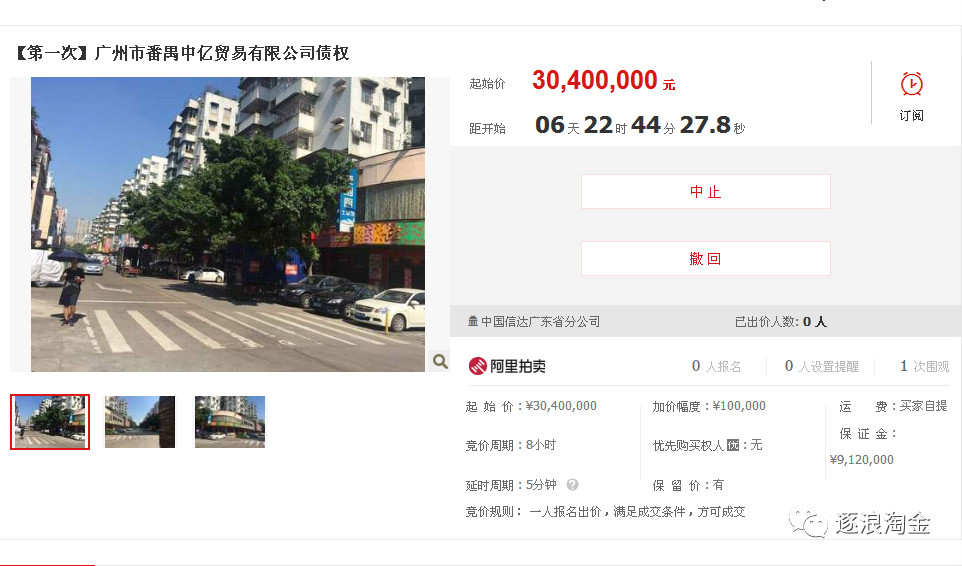The width and height of the screenshot is (962, 566).
Task: Click the 1 次围观 view counter
Action: pos(924,366)
